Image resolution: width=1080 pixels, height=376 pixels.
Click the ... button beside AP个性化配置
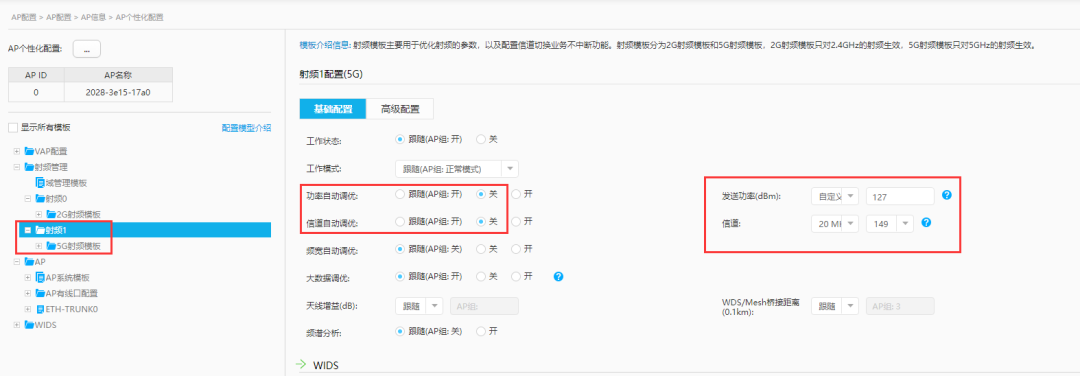87,49
